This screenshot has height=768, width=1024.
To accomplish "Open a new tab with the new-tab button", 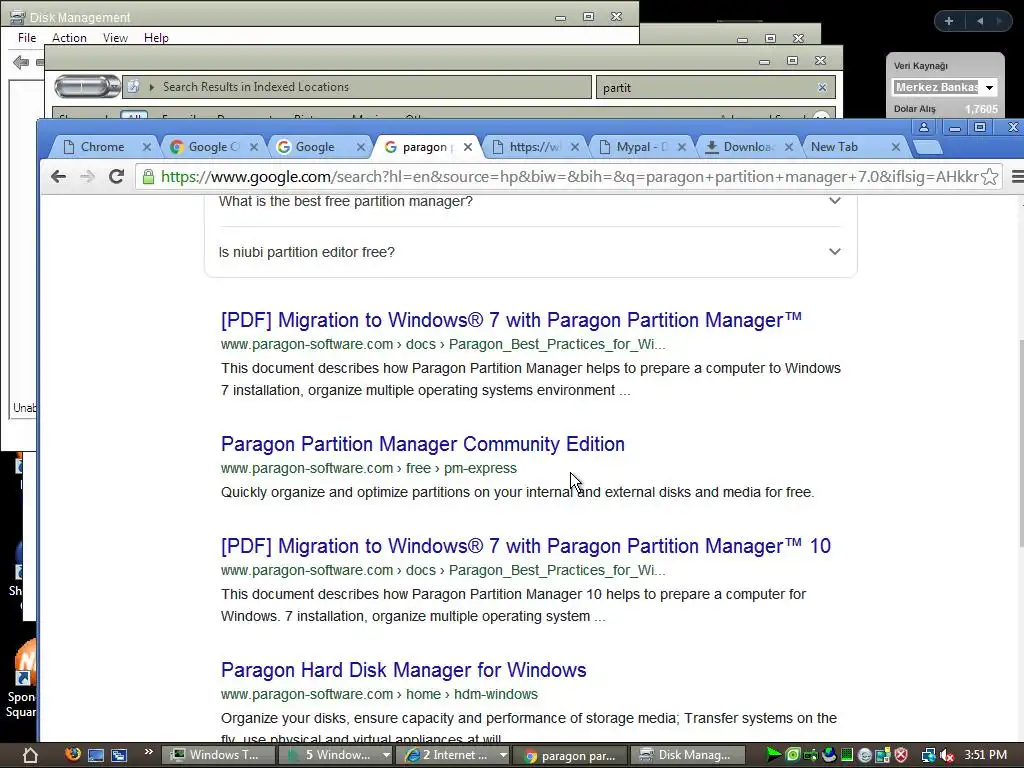I will coord(927,148).
